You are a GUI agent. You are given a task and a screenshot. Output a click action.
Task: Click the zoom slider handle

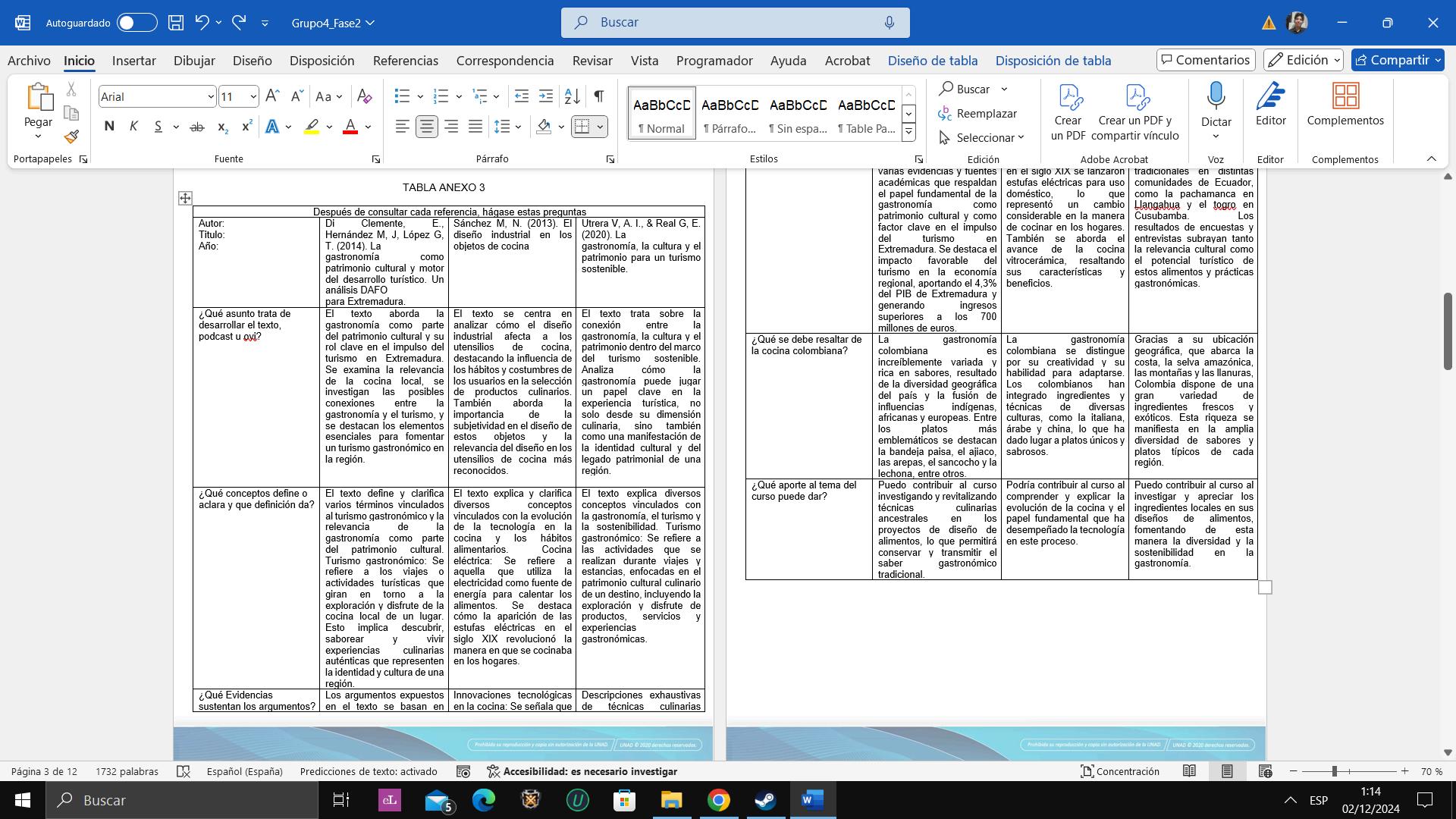[1334, 771]
